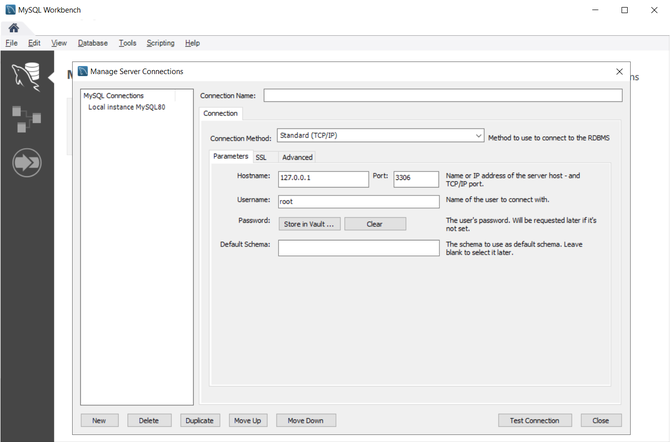Image resolution: width=670 pixels, height=442 pixels.
Task: Minimize the MySQL Workbench window
Action: (595, 10)
